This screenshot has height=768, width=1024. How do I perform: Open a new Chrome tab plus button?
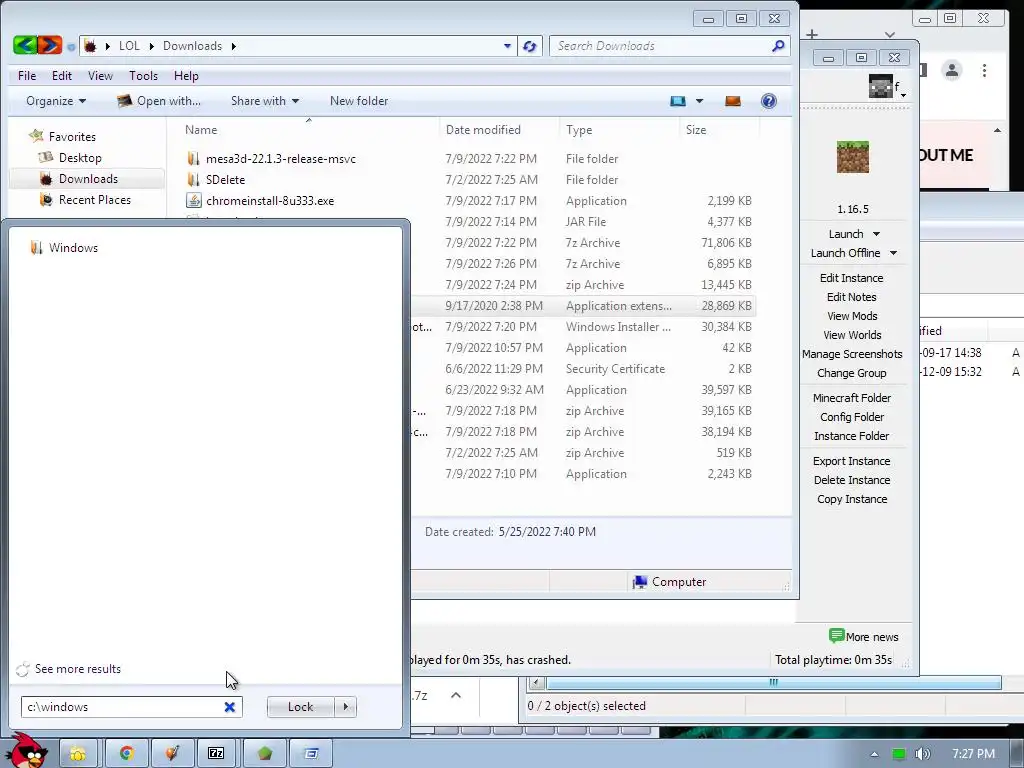point(812,34)
